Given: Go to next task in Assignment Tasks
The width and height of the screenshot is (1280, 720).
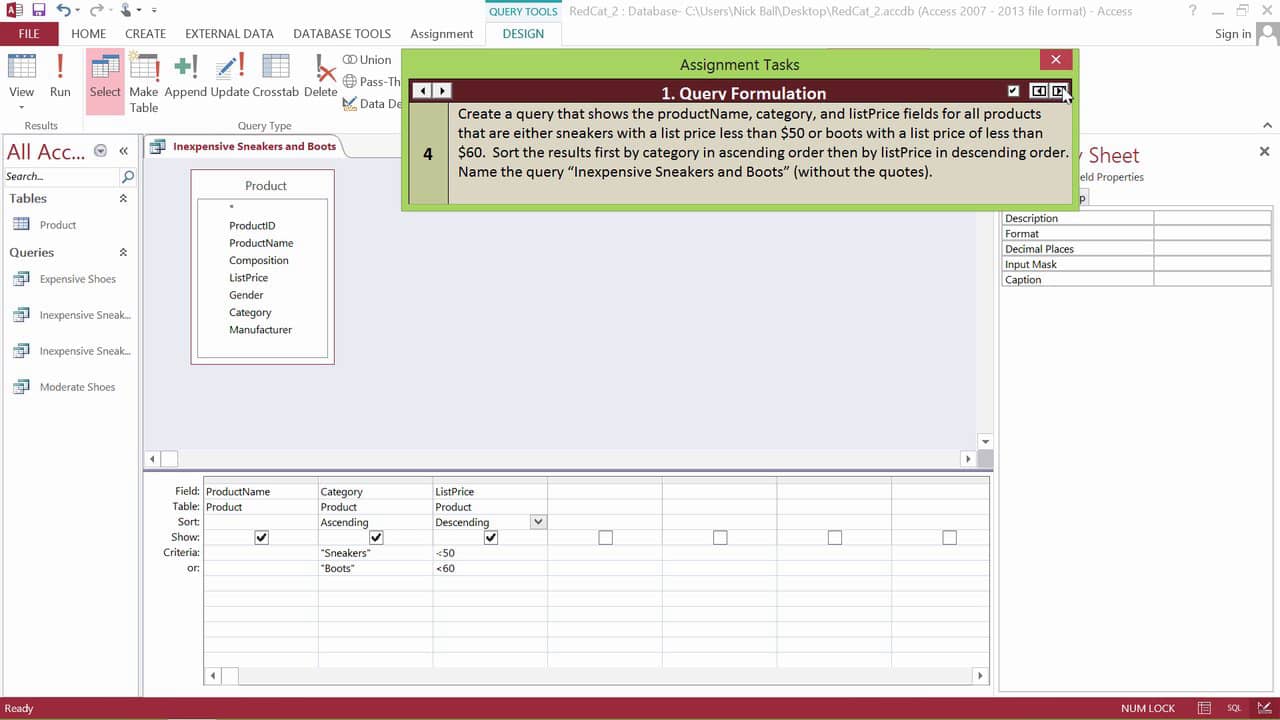Looking at the screenshot, I should 441,91.
